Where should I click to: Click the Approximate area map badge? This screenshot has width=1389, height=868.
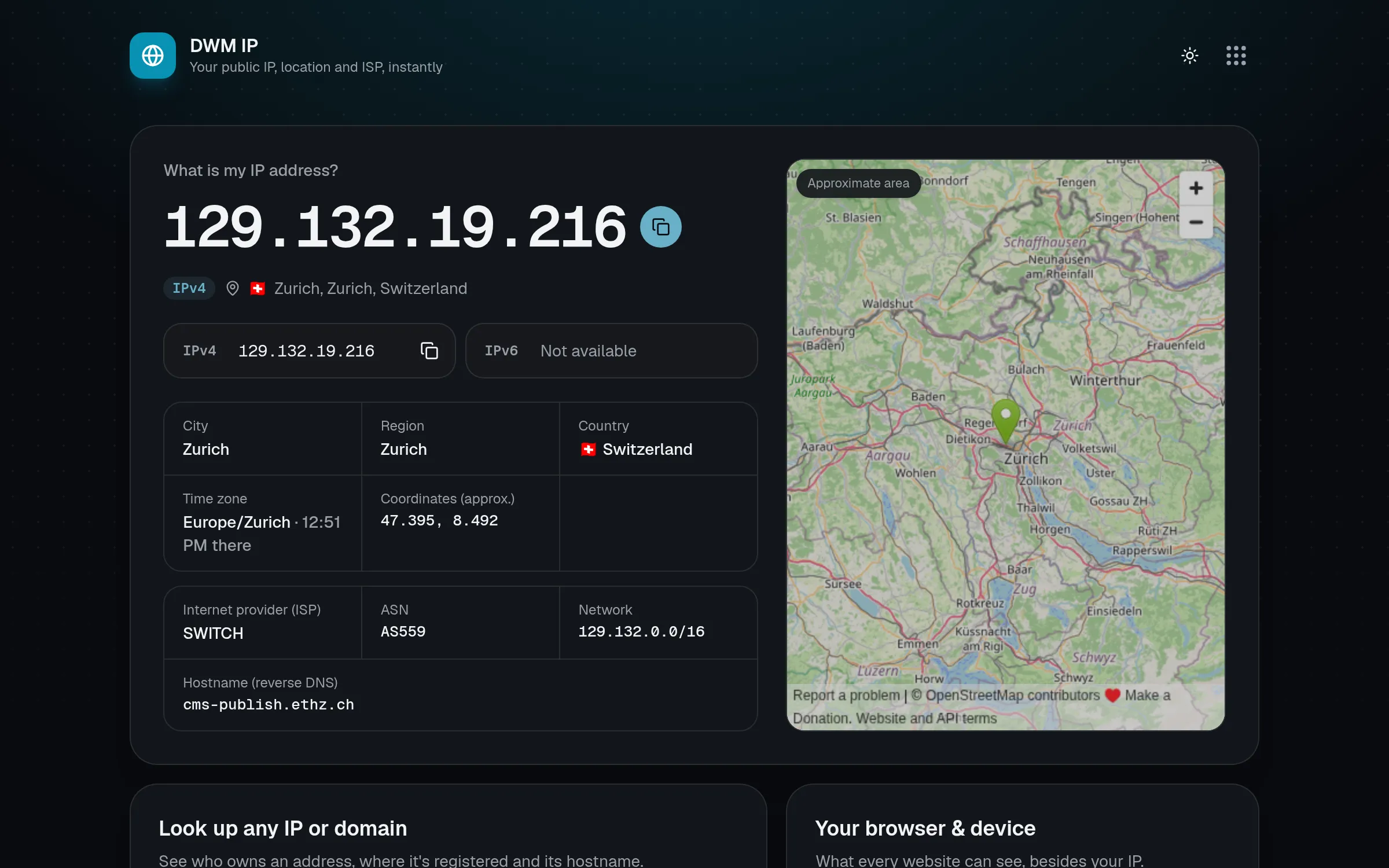point(858,183)
